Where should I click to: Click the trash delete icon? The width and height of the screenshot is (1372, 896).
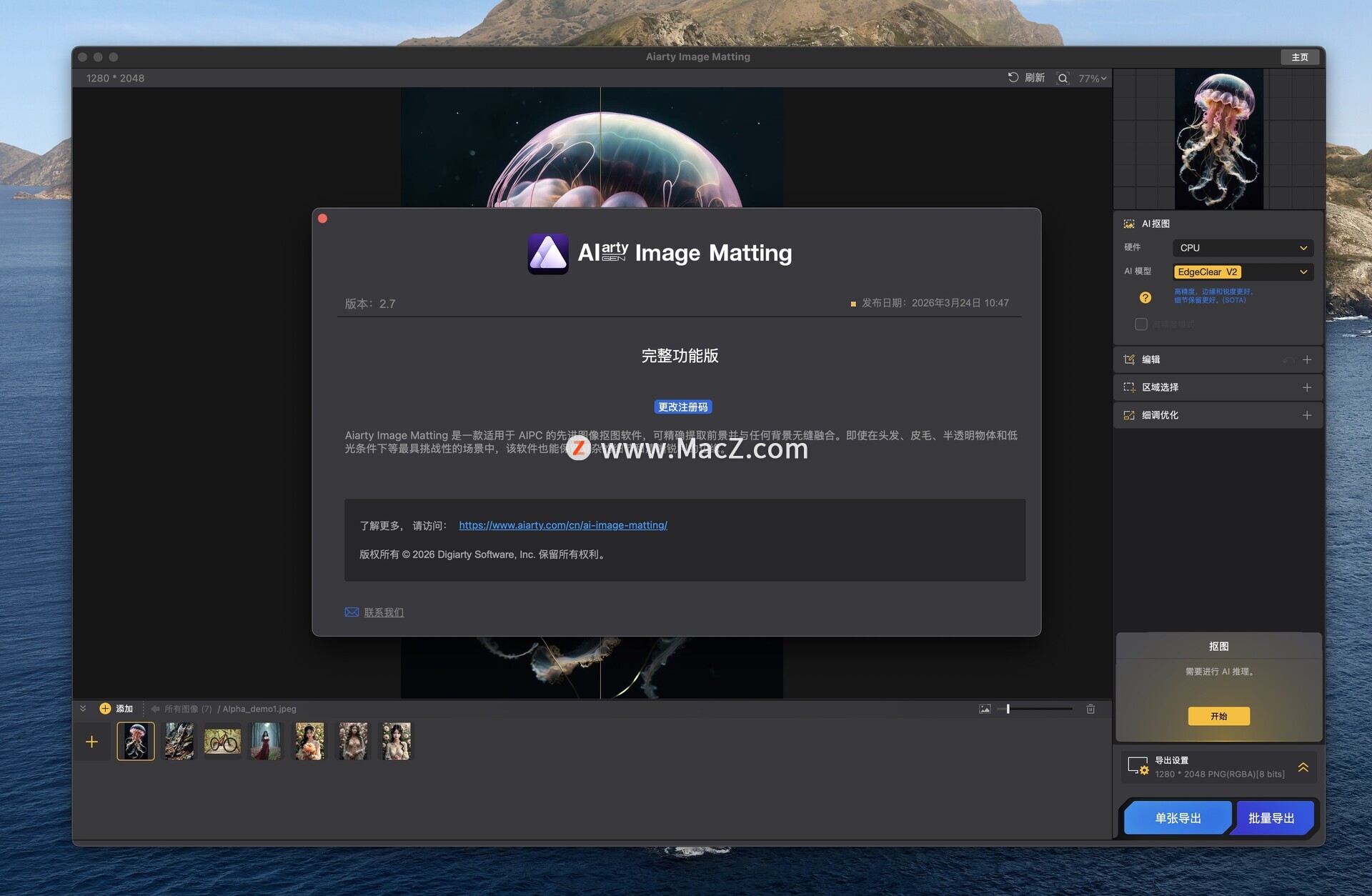pos(1090,709)
